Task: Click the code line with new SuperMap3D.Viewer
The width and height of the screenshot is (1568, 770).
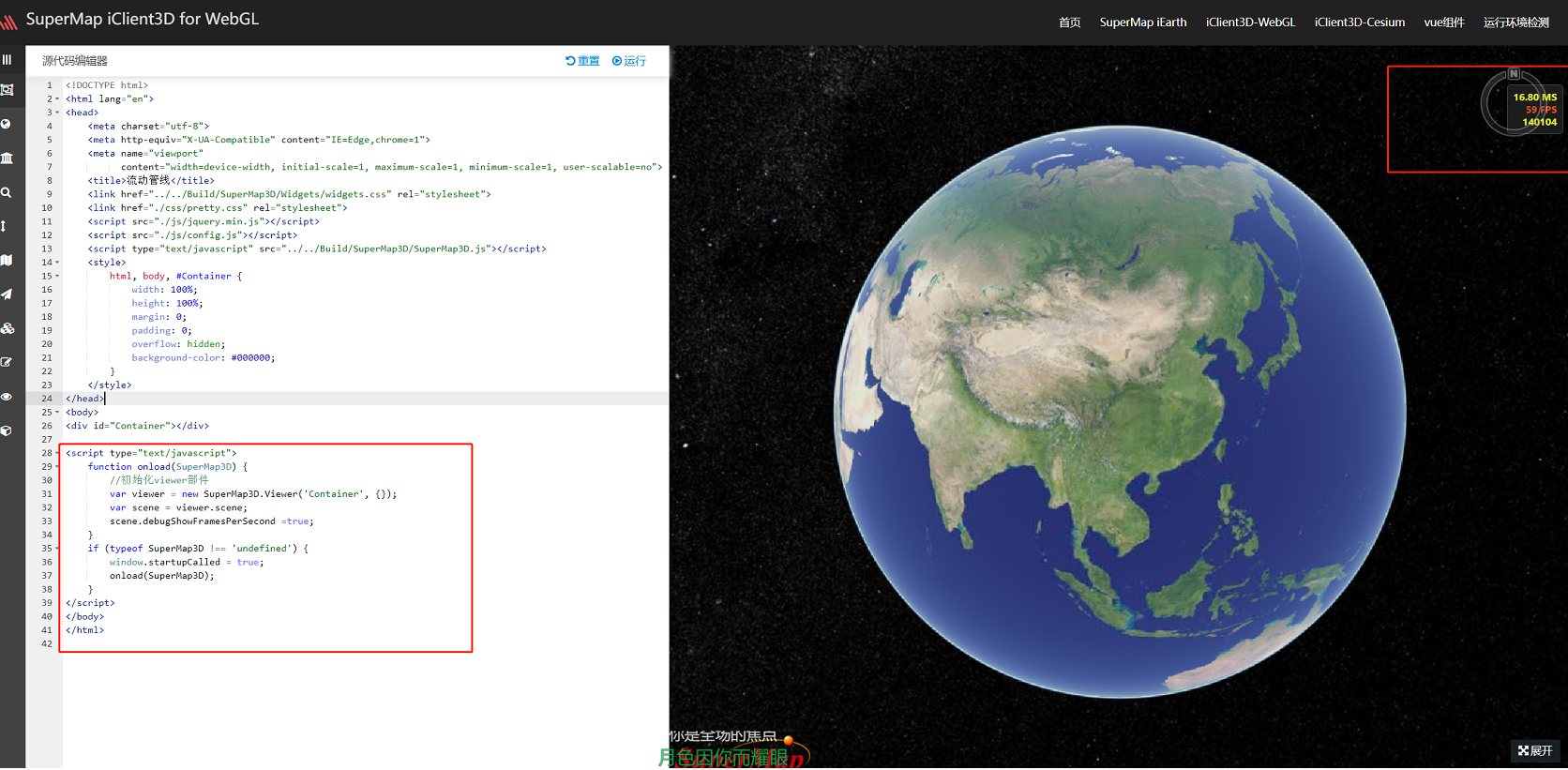Action: [x=253, y=494]
